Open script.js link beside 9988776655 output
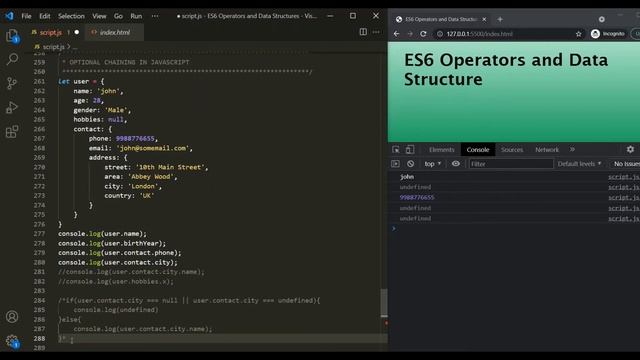Image resolution: width=640 pixels, height=360 pixels. tap(624, 198)
